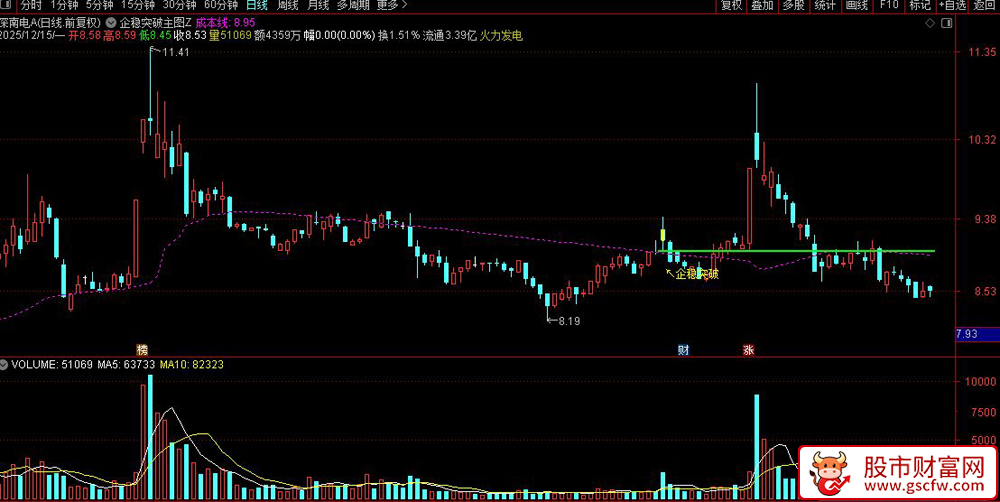
Task: Click the 11.41 high price label
Action: (x=176, y=52)
